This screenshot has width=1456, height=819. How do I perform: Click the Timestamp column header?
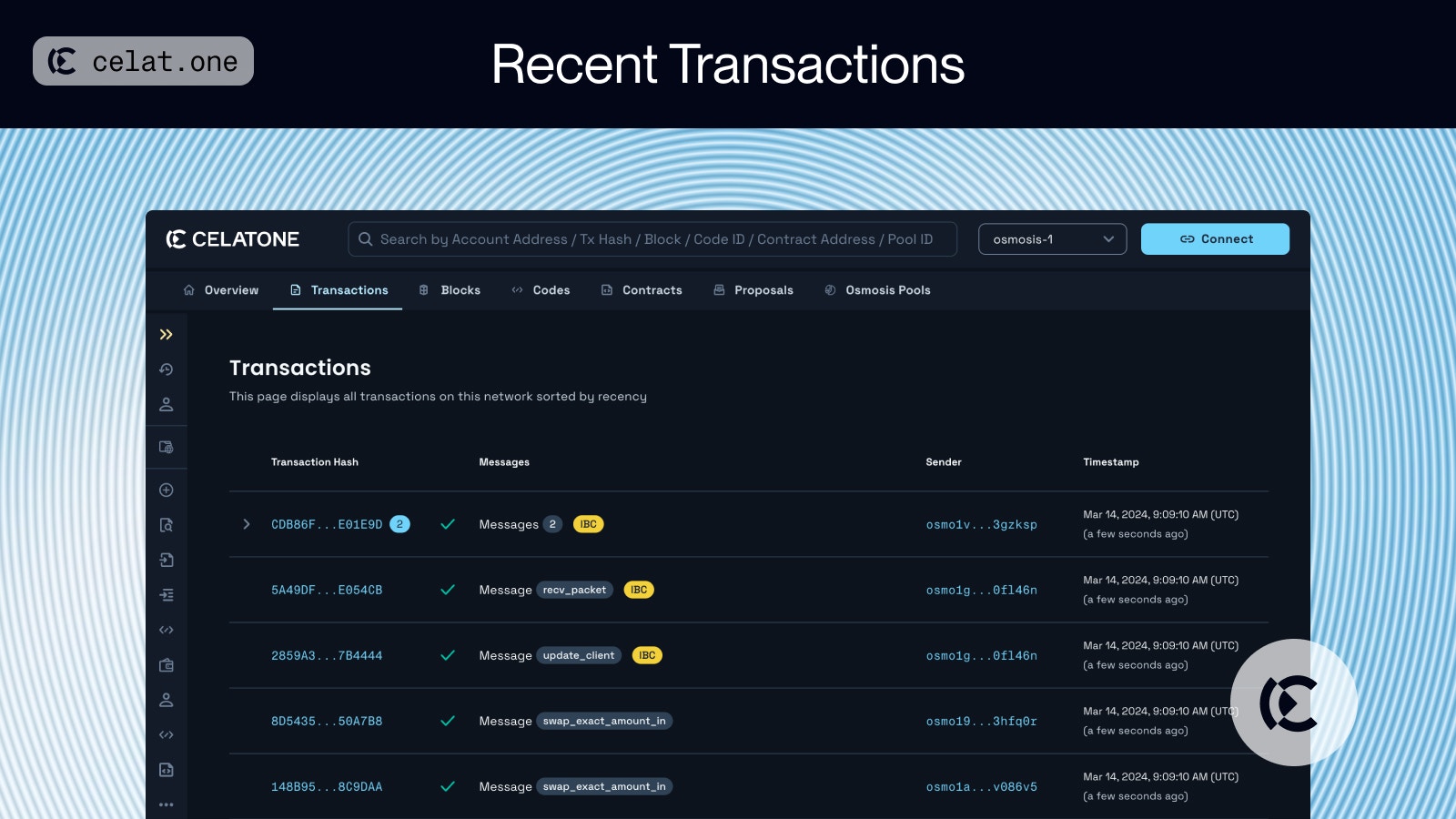coord(1111,462)
